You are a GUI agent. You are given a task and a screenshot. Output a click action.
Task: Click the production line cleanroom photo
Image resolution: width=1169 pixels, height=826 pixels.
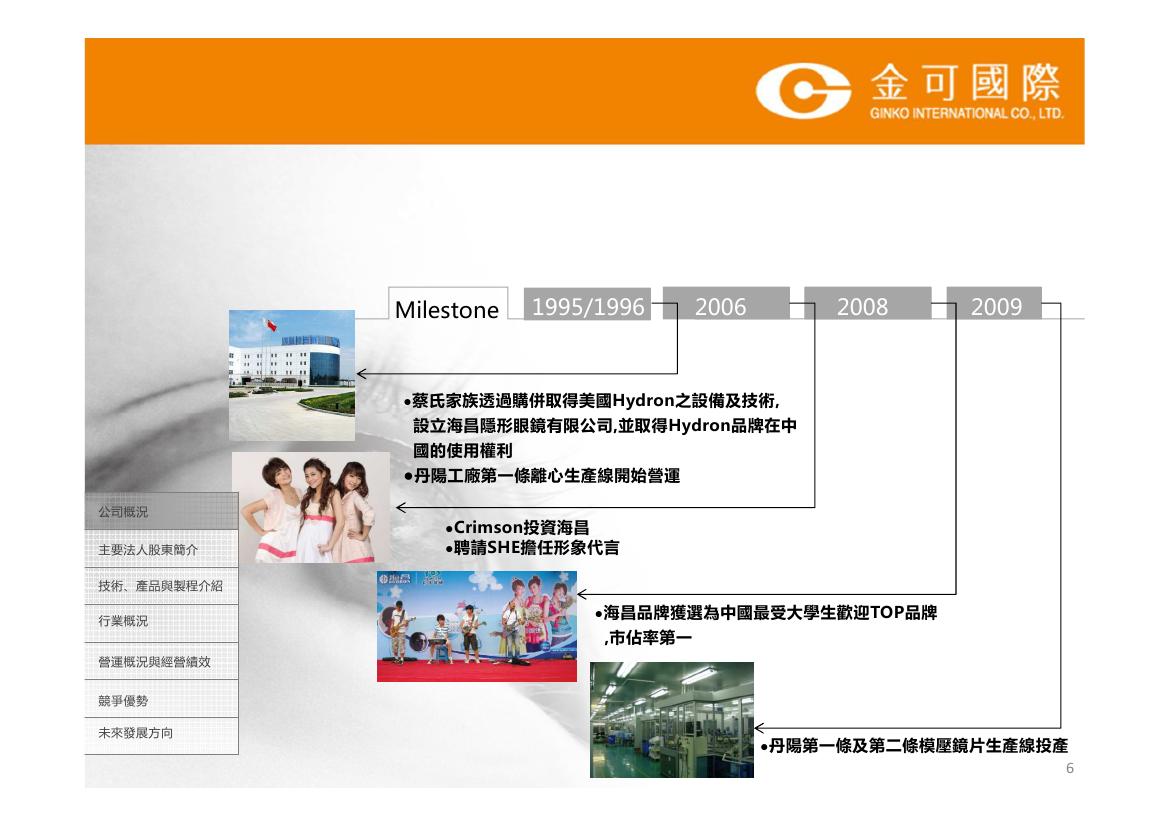(672, 719)
